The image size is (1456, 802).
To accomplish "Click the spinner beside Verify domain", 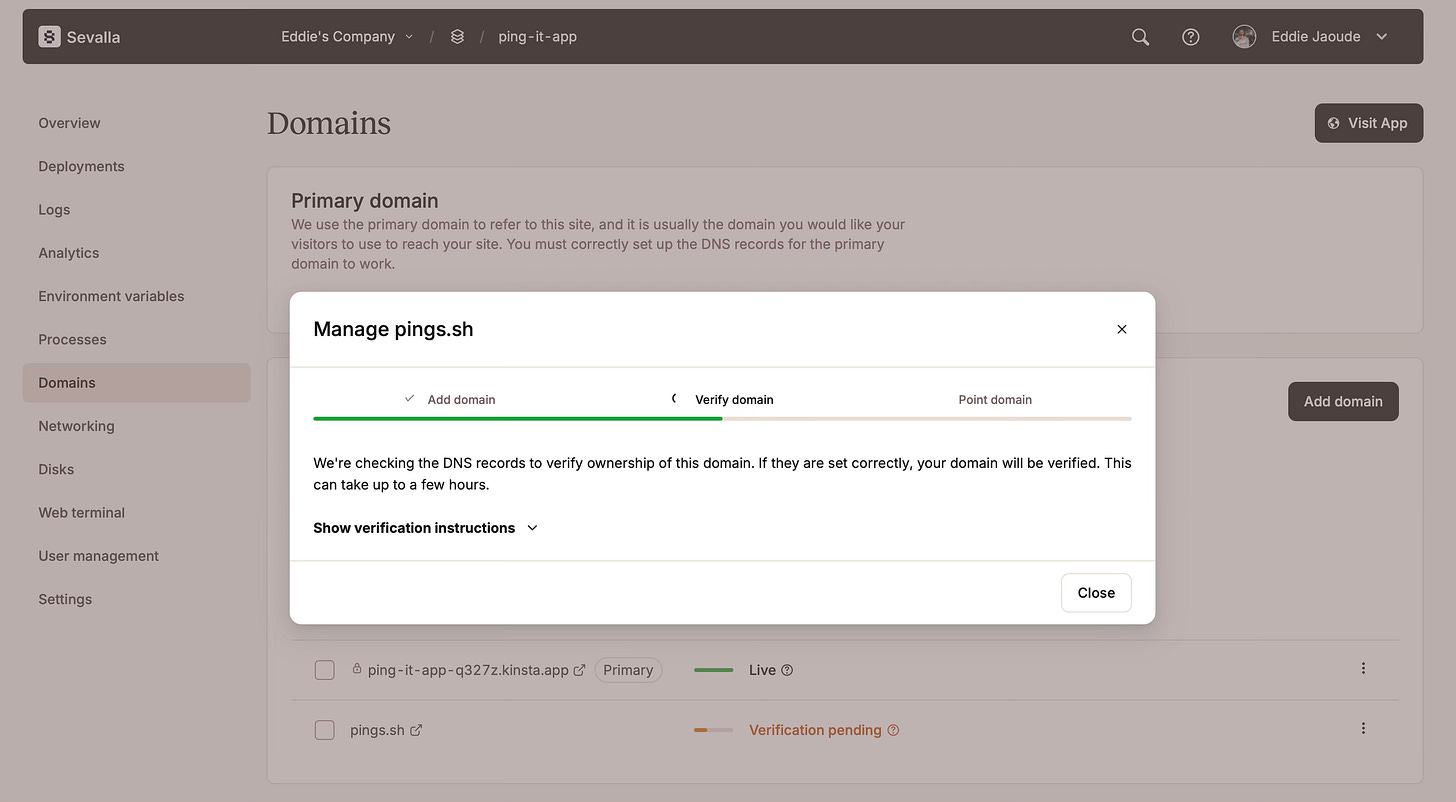I will (x=676, y=398).
